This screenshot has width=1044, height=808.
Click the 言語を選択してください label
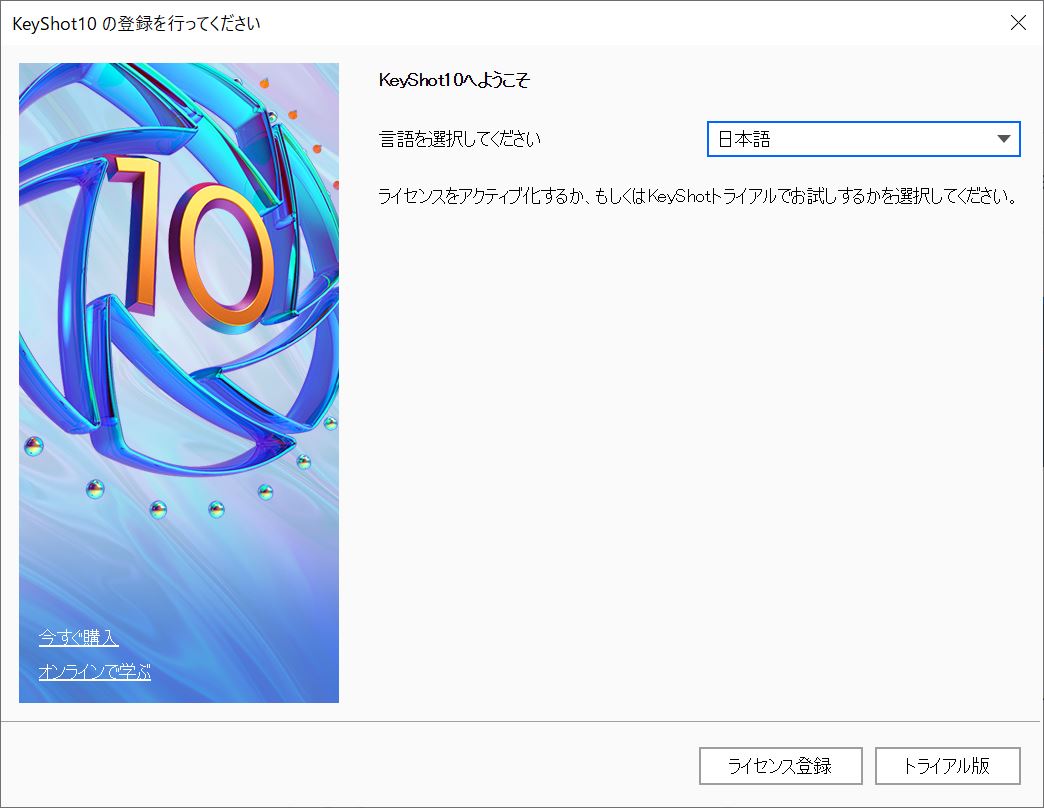459,139
